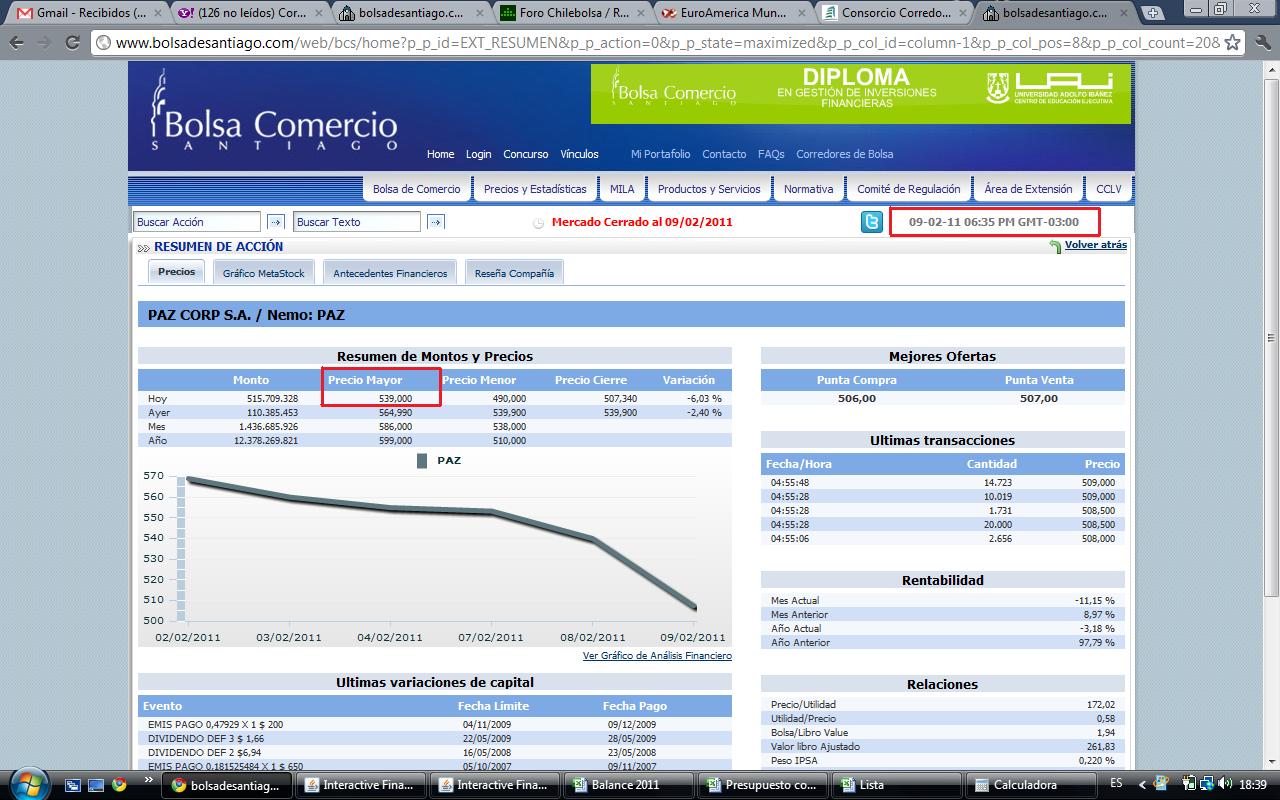Click the PAZ legend entry above the chart
1280x800 pixels.
[x=438, y=461]
